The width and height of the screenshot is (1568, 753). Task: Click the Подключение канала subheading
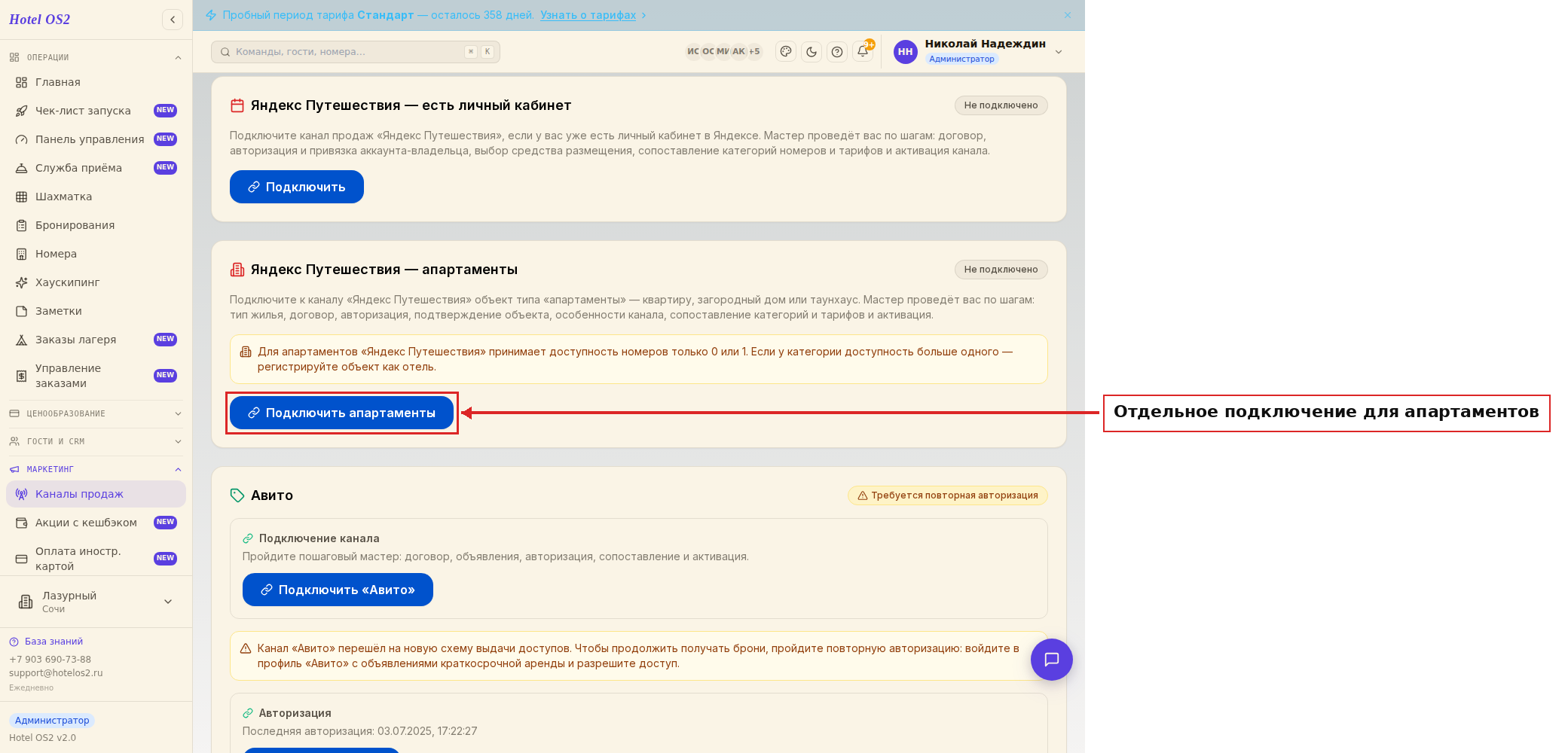tap(319, 538)
